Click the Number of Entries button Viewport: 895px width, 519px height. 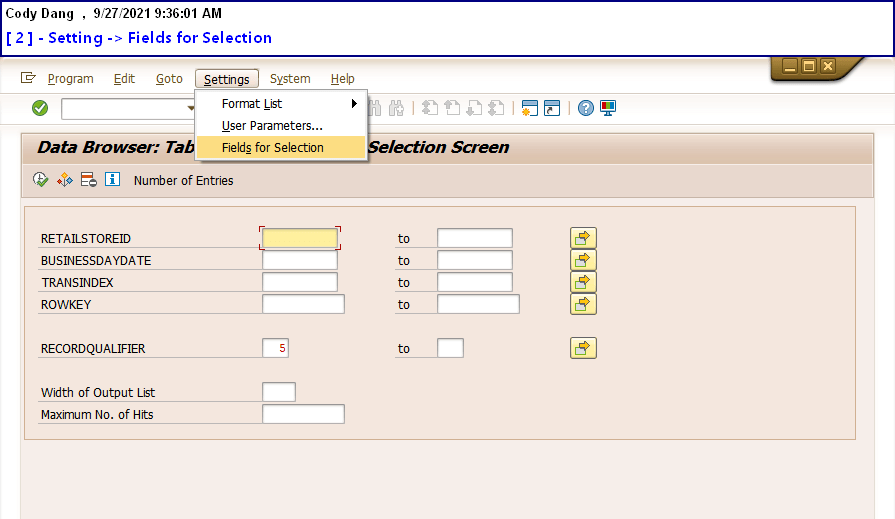tap(183, 181)
